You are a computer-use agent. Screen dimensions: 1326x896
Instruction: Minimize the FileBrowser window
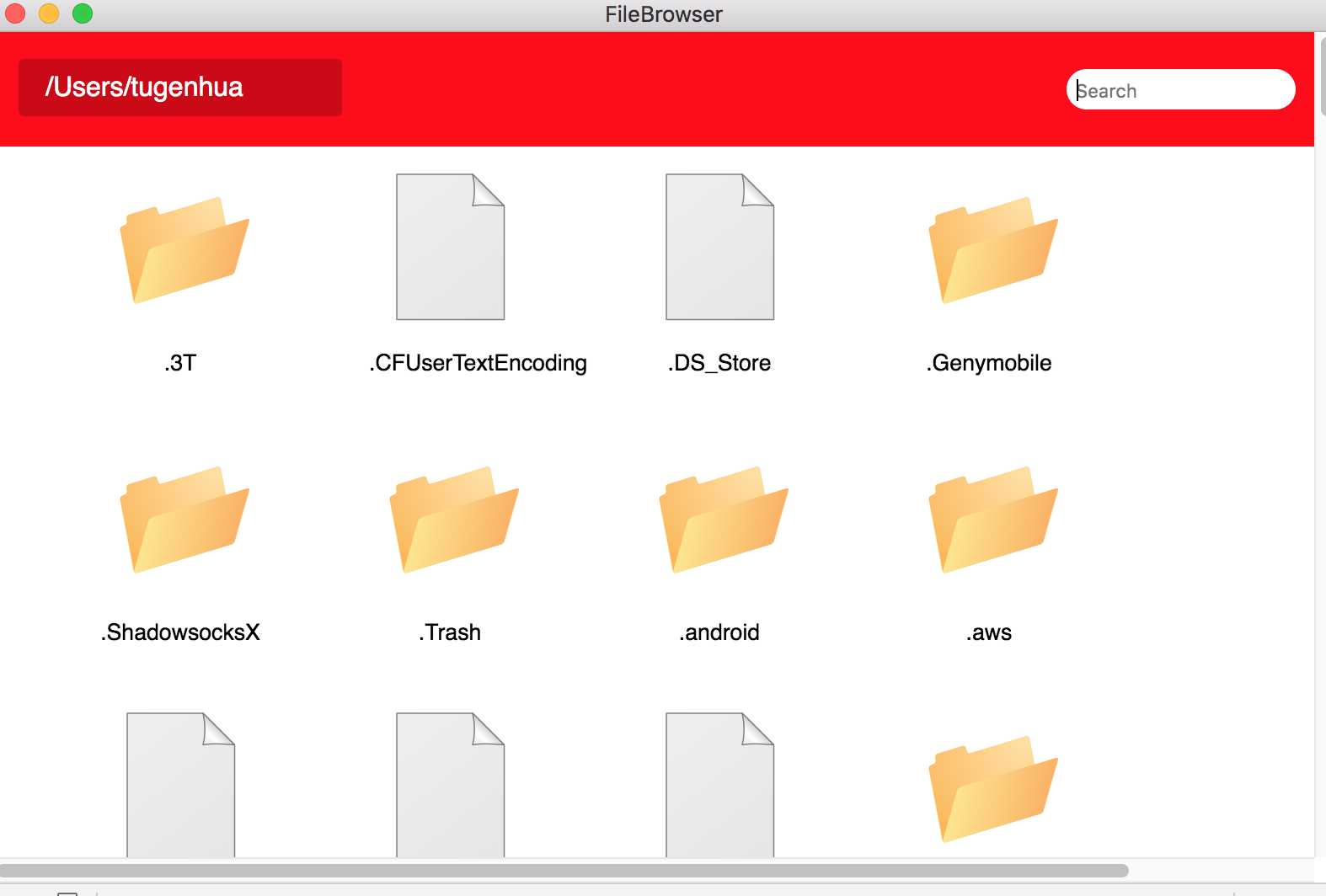(49, 13)
